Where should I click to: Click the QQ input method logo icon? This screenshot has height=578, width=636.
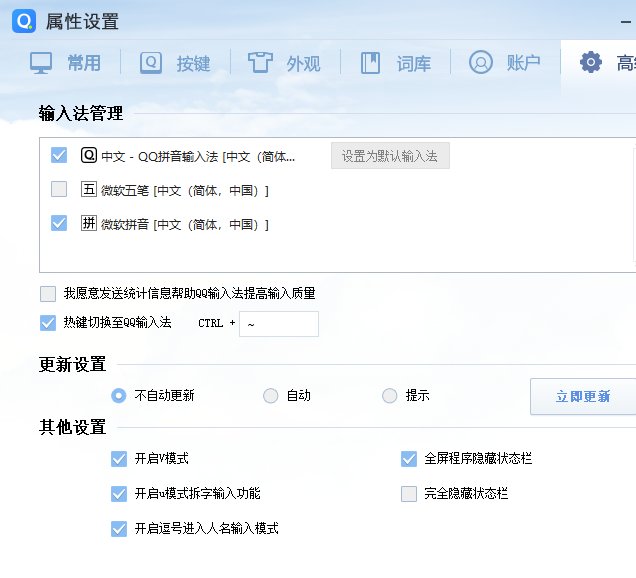[x=24, y=20]
